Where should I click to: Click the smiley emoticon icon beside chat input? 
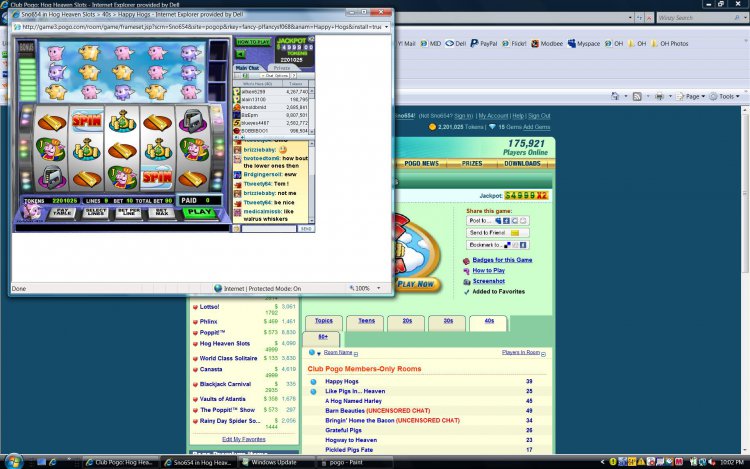click(236, 229)
